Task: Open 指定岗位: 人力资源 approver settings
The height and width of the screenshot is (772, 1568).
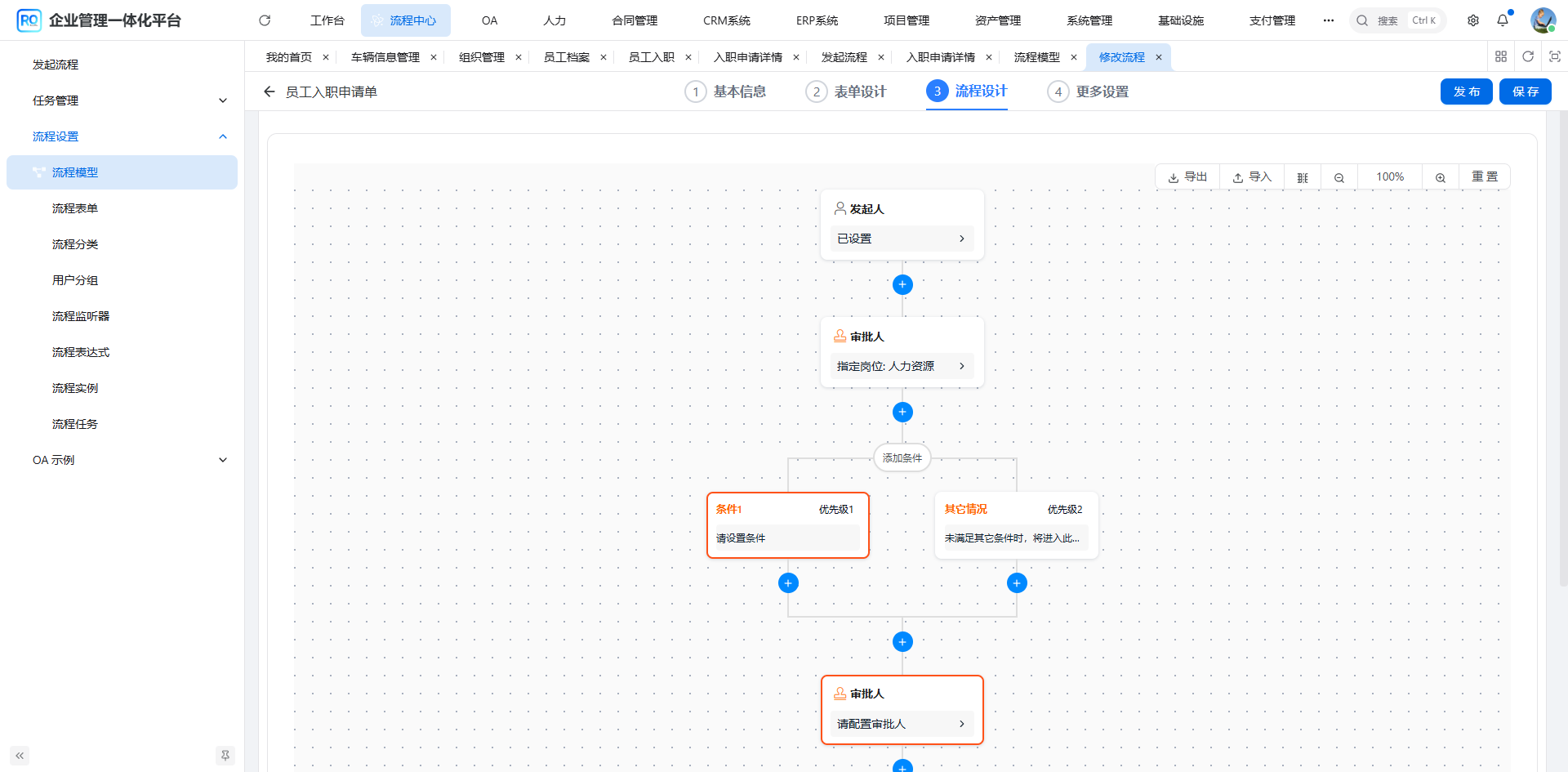Action: click(x=902, y=366)
